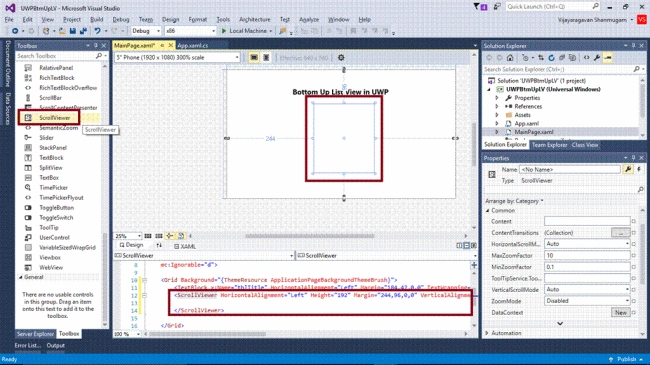This screenshot has height=365, width=650.
Task: Switch designer to portrait orientation
Action: pyautogui.click(x=266, y=58)
